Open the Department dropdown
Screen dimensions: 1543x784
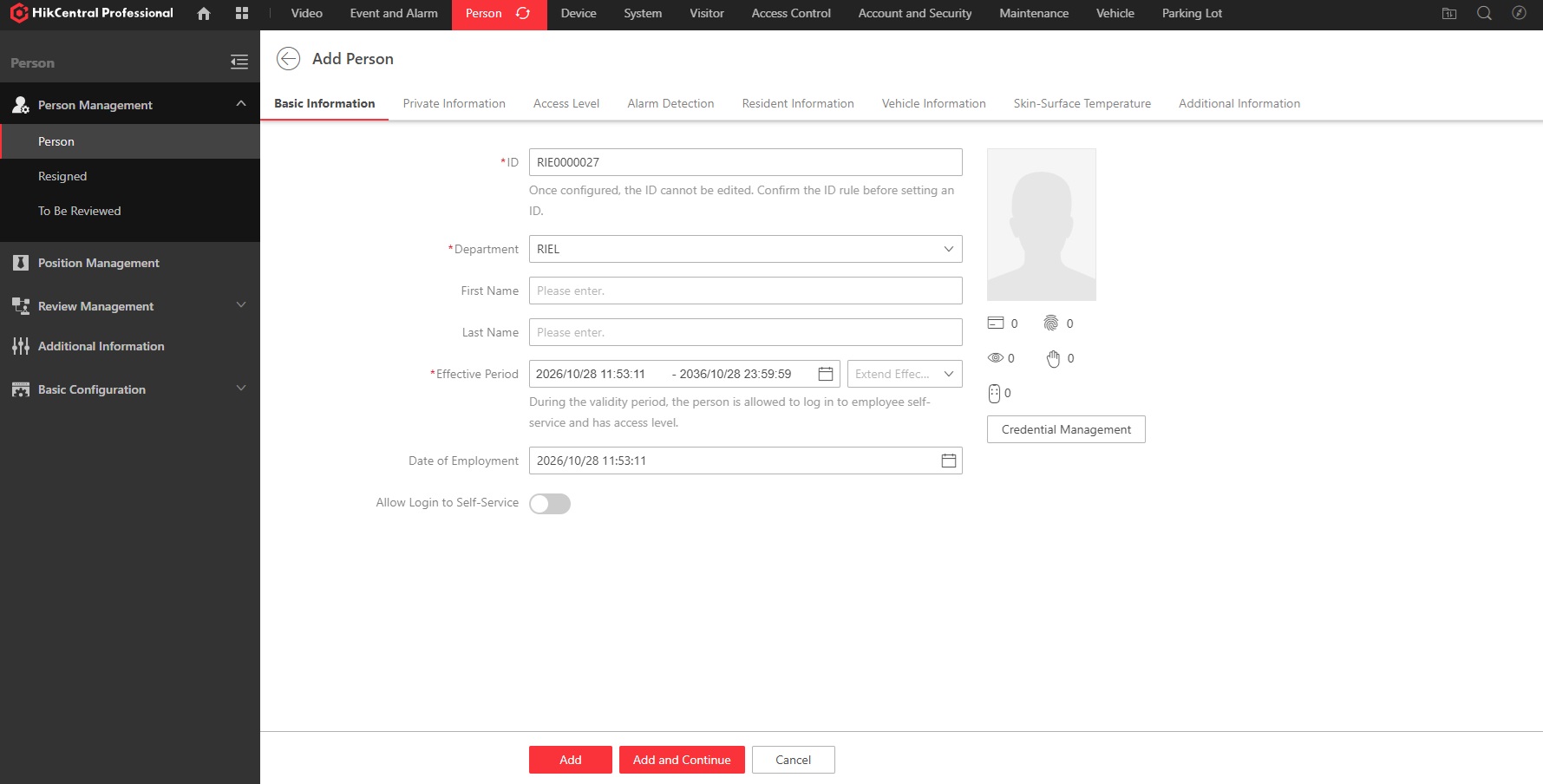click(746, 249)
